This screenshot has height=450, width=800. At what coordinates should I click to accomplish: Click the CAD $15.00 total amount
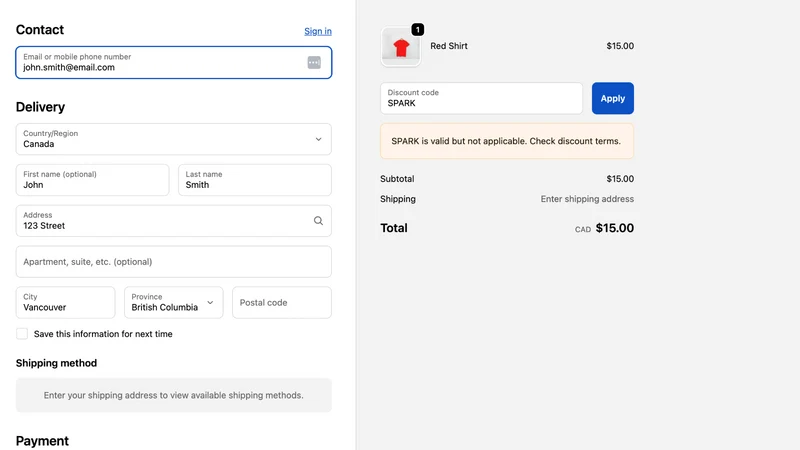[604, 228]
